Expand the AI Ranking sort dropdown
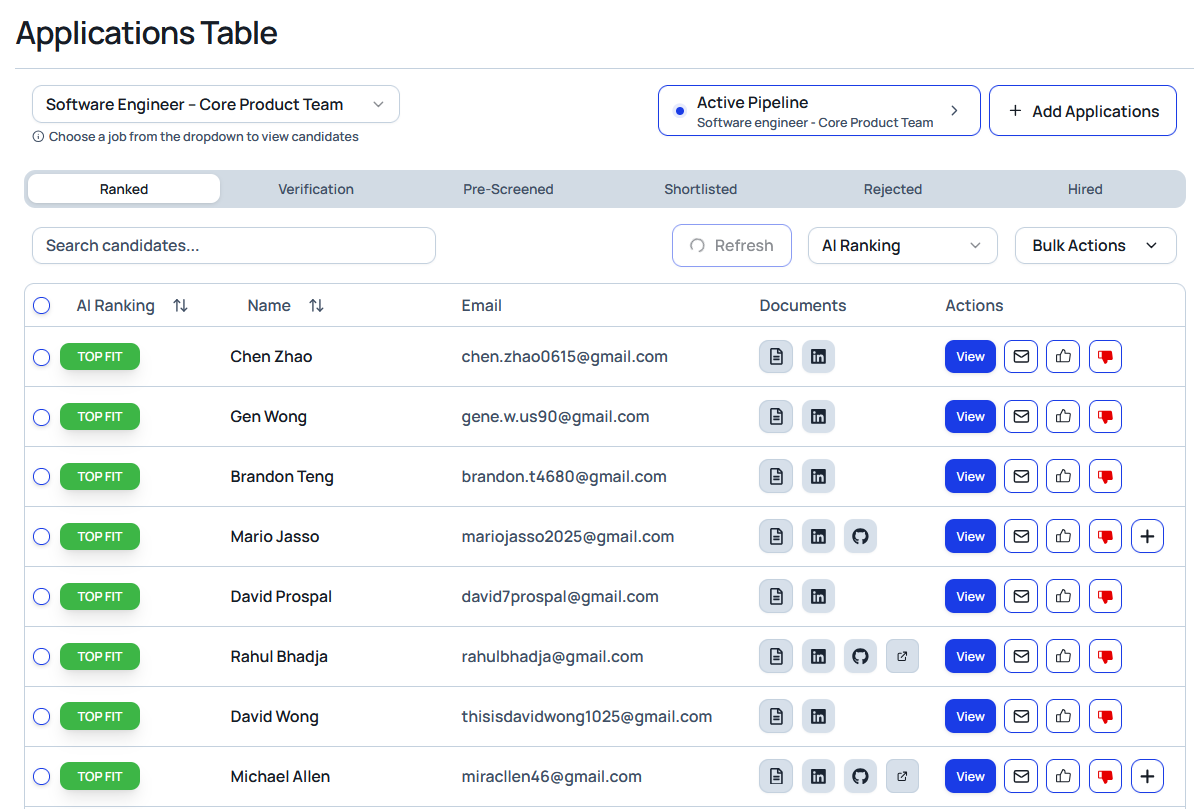 pos(902,246)
